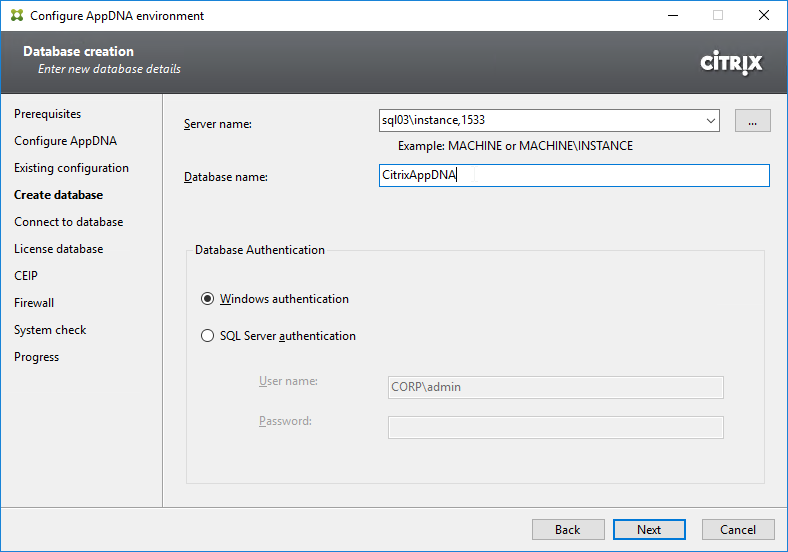This screenshot has height=552, width=788.
Task: Click the AppDNA icon in title bar
Action: point(17,16)
